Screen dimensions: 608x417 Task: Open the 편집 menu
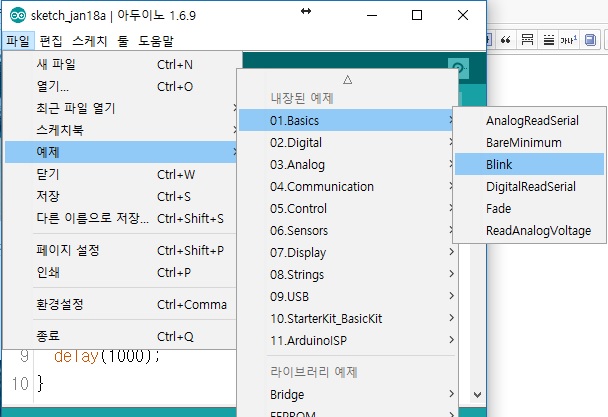point(51,41)
